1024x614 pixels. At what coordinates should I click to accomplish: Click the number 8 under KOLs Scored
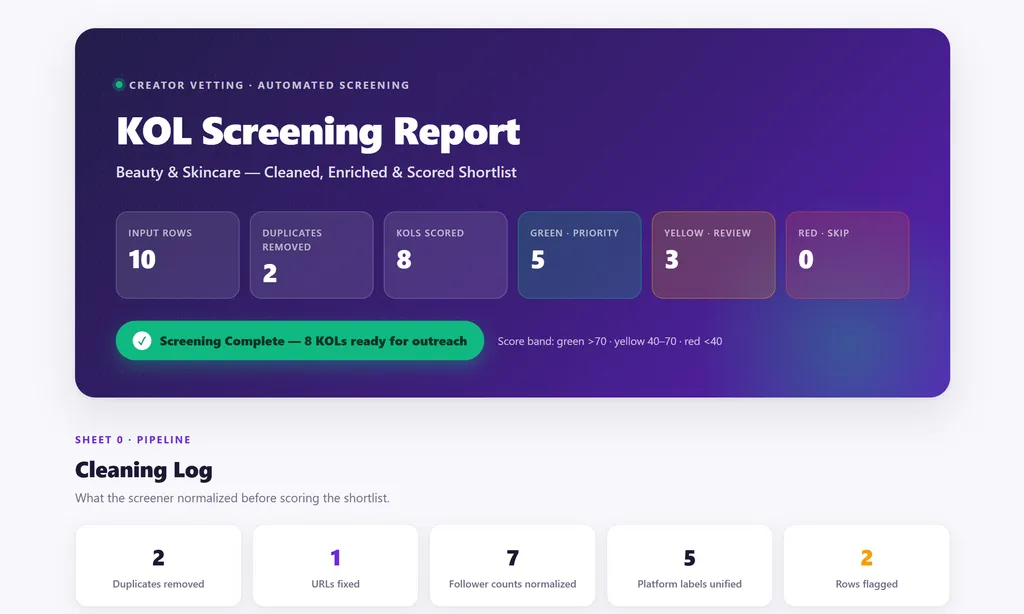(x=404, y=260)
